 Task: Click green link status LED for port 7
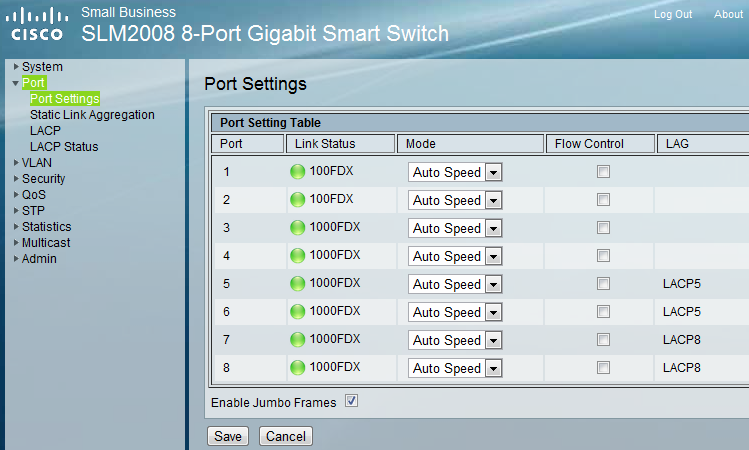(x=297, y=340)
